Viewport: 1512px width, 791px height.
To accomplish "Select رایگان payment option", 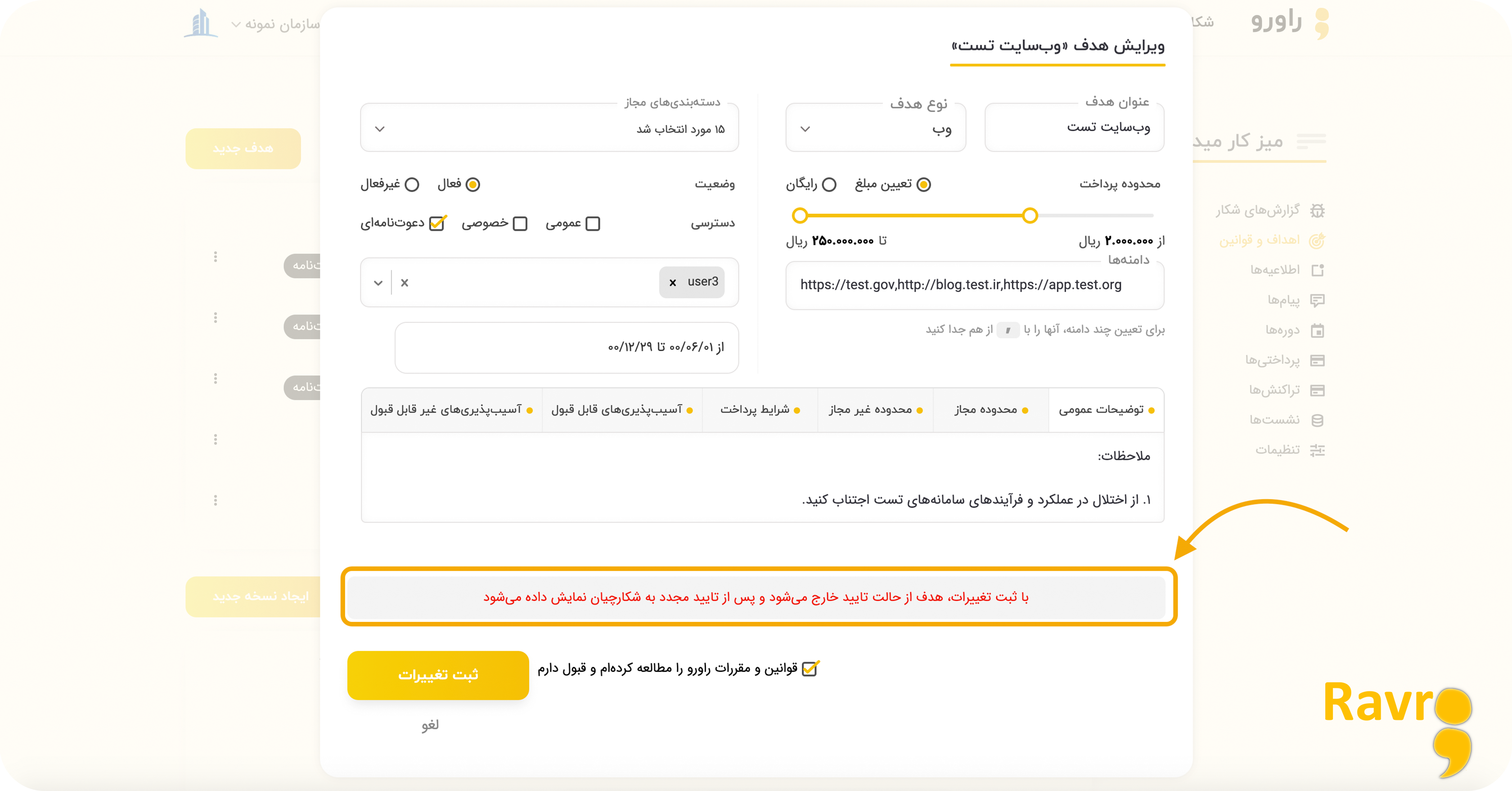I will [x=829, y=185].
